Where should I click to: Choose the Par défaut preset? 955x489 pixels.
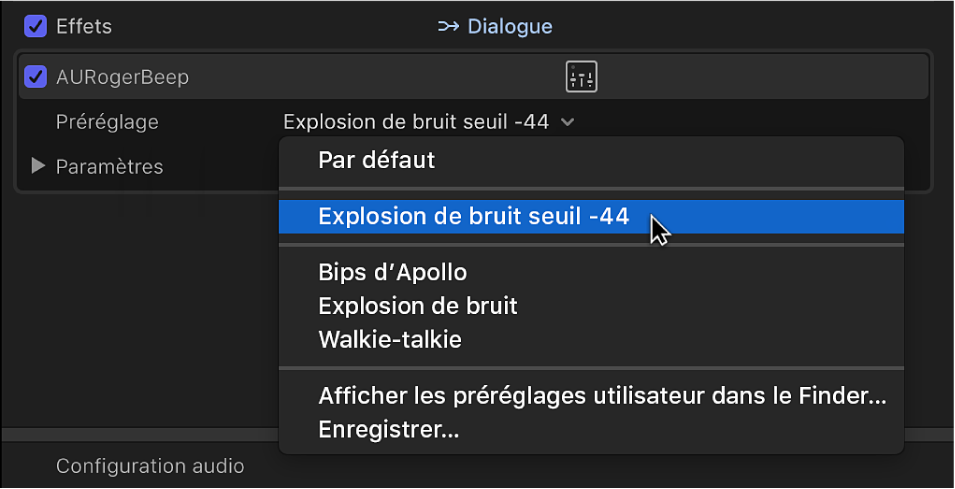click(377, 160)
